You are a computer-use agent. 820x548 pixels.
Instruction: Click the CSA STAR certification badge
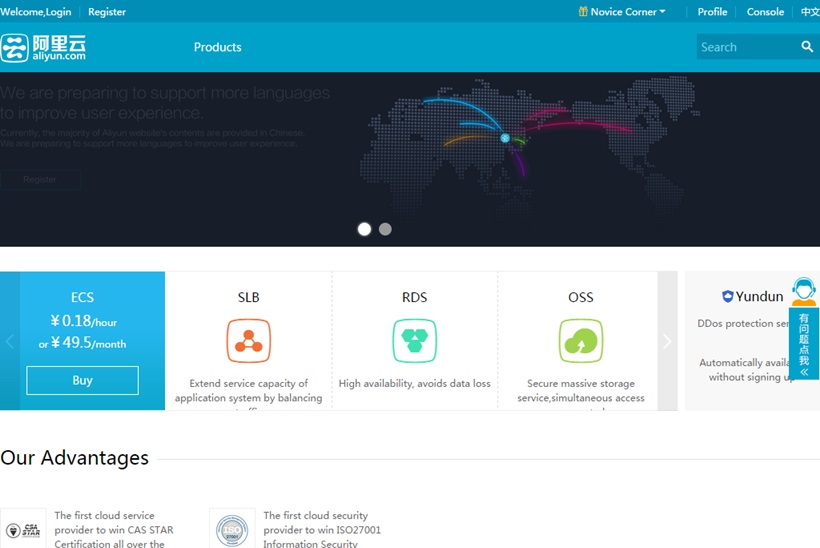point(23,530)
